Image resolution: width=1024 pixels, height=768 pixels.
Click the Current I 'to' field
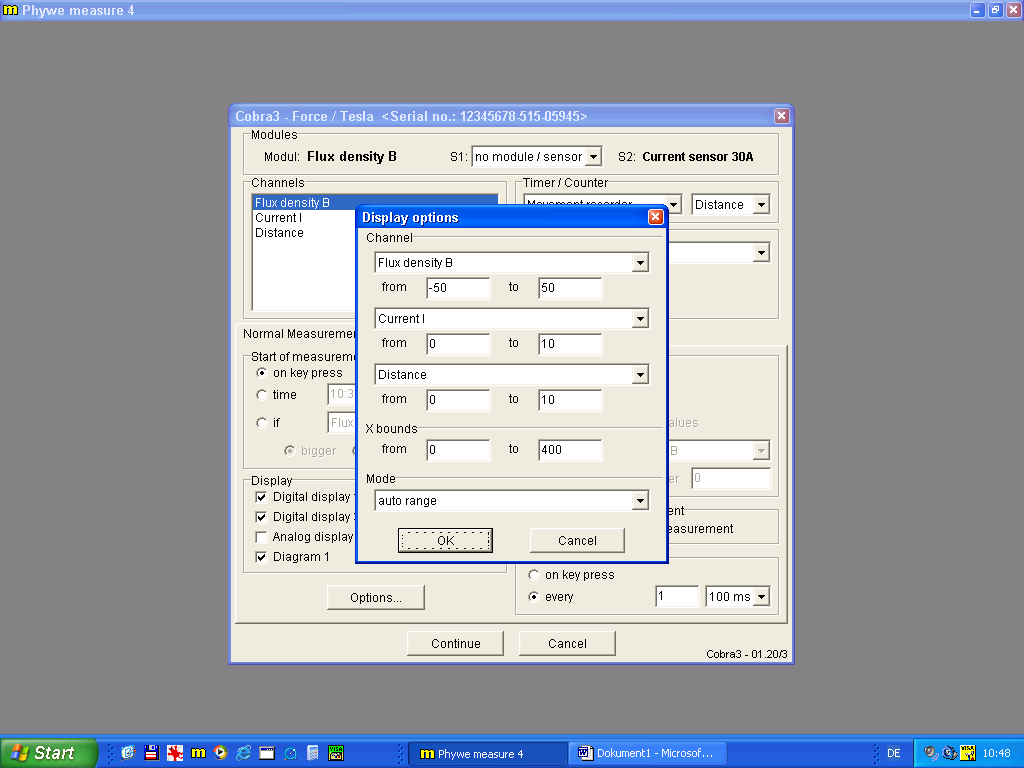(570, 344)
